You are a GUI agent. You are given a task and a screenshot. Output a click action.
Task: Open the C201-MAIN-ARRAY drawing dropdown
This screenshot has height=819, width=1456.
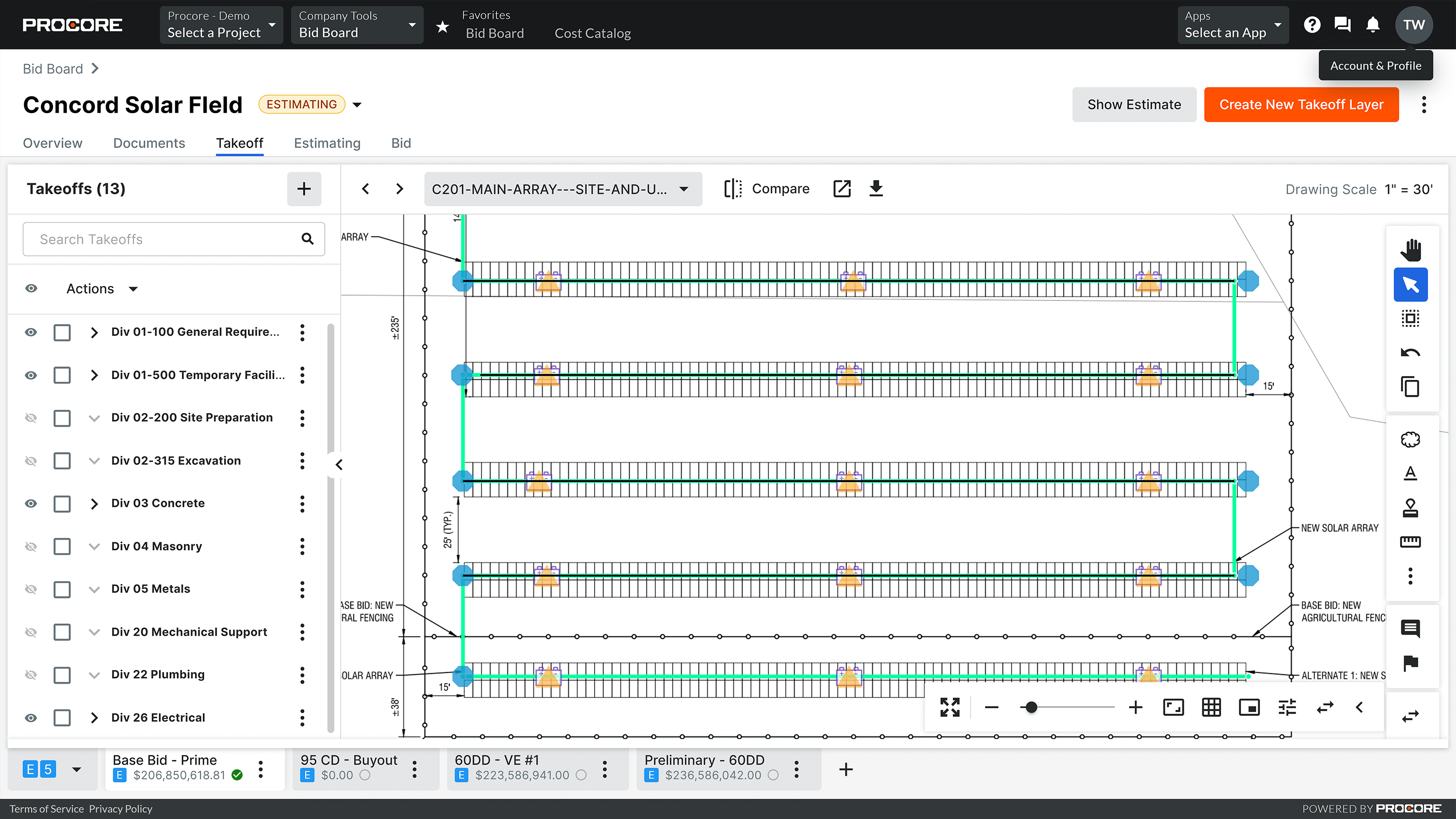[562, 189]
